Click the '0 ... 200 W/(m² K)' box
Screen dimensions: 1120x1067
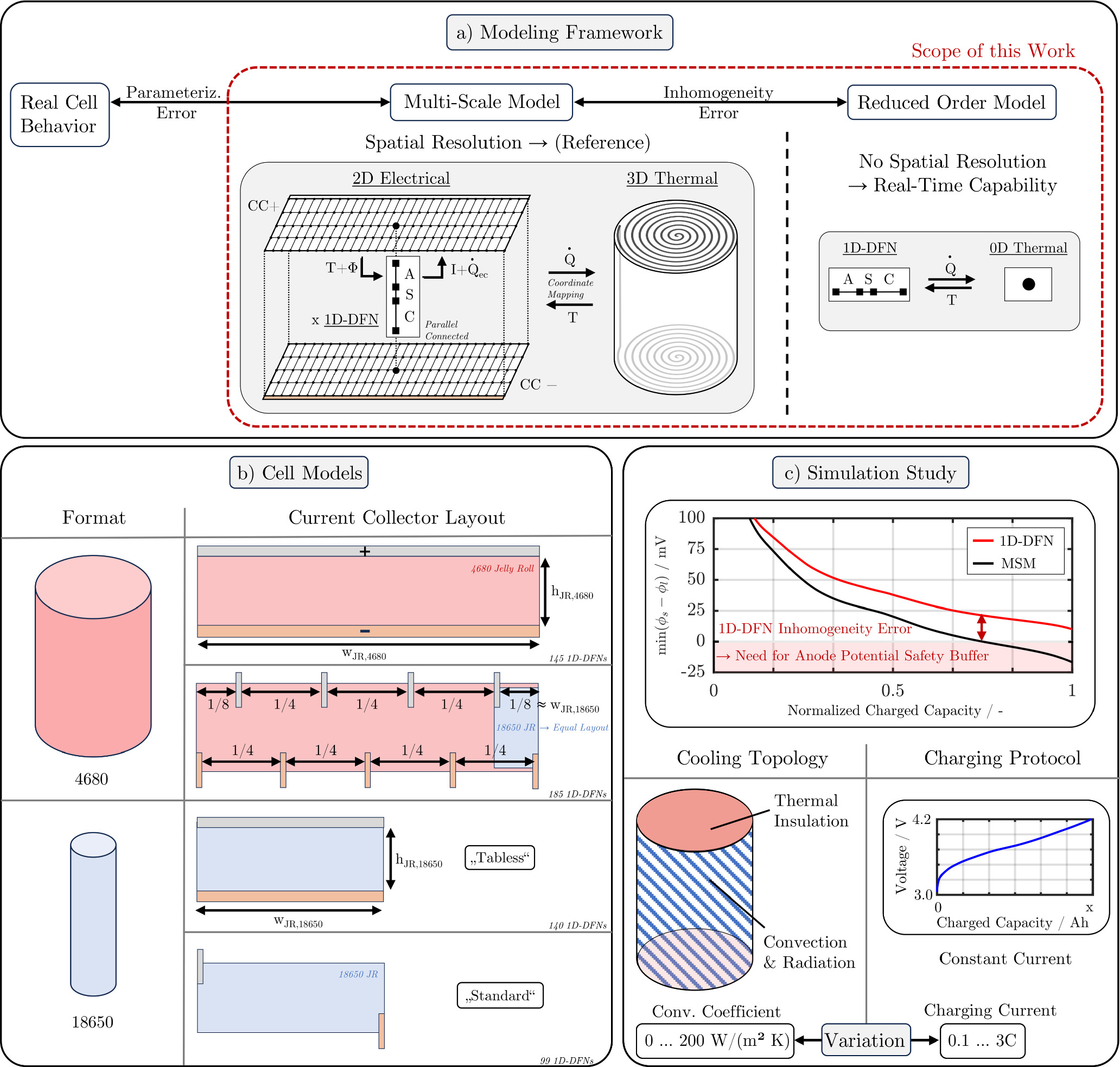(715, 1041)
